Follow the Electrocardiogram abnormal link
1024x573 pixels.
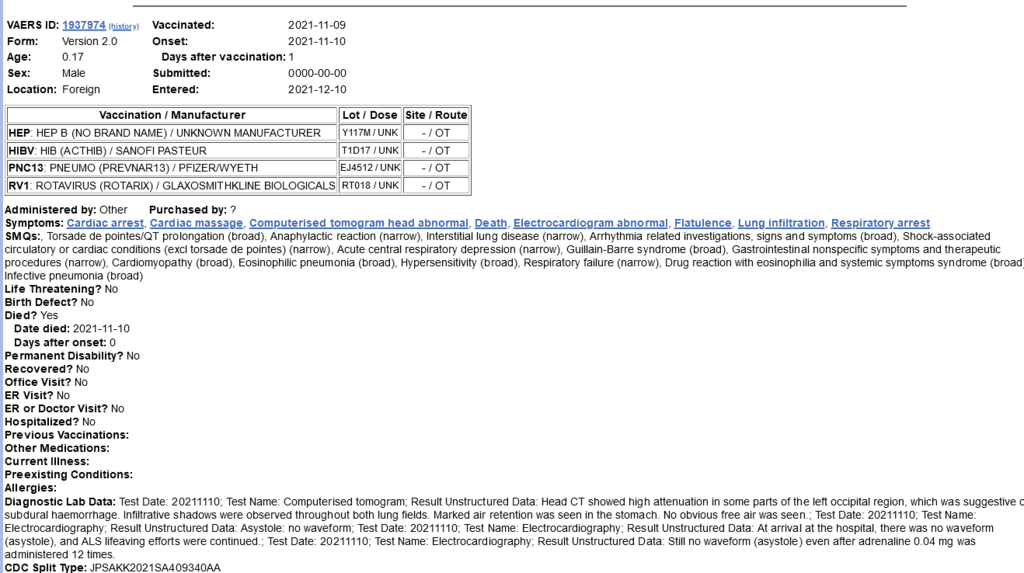tap(590, 223)
